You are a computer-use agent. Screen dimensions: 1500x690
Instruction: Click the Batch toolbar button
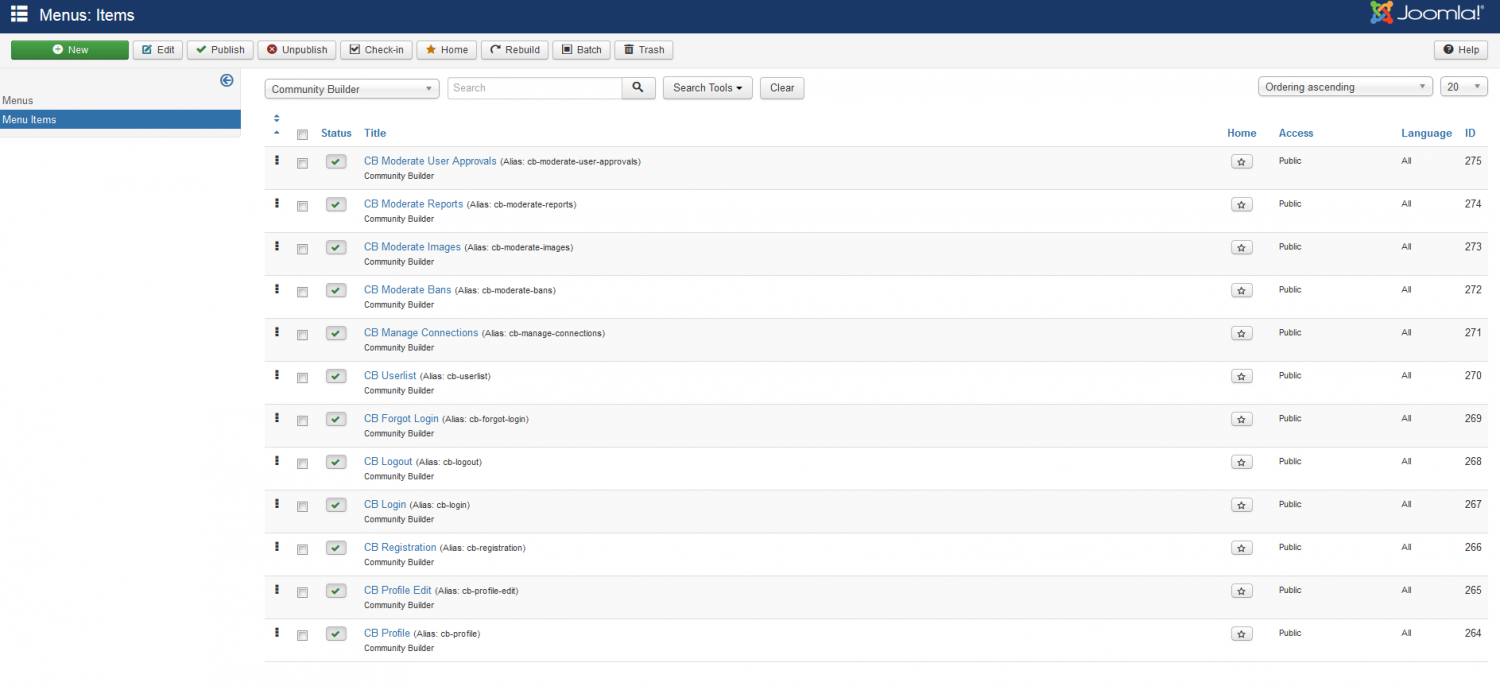(581, 50)
